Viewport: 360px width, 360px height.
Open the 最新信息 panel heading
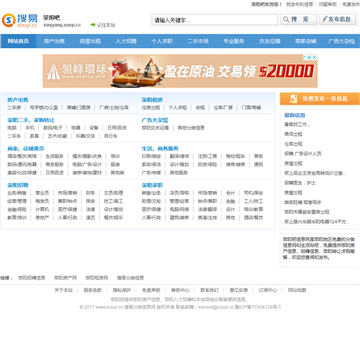pyautogui.click(x=295, y=115)
